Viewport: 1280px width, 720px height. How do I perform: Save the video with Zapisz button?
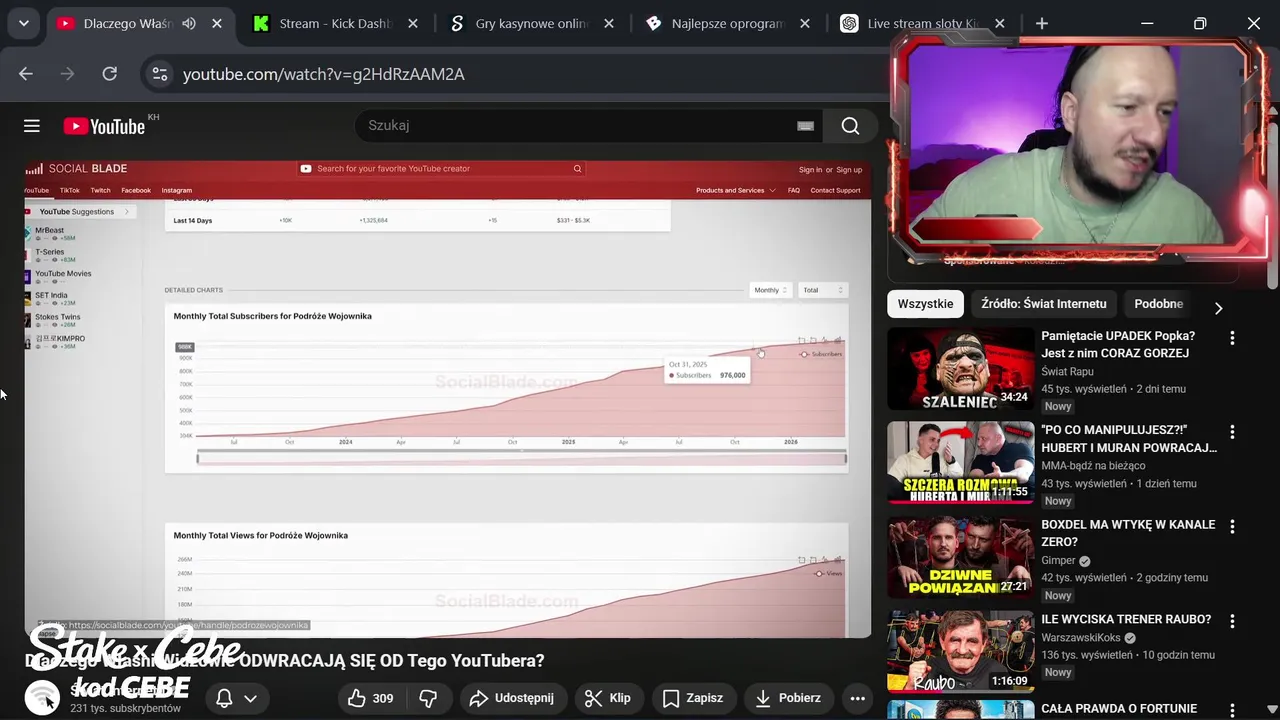point(693,698)
